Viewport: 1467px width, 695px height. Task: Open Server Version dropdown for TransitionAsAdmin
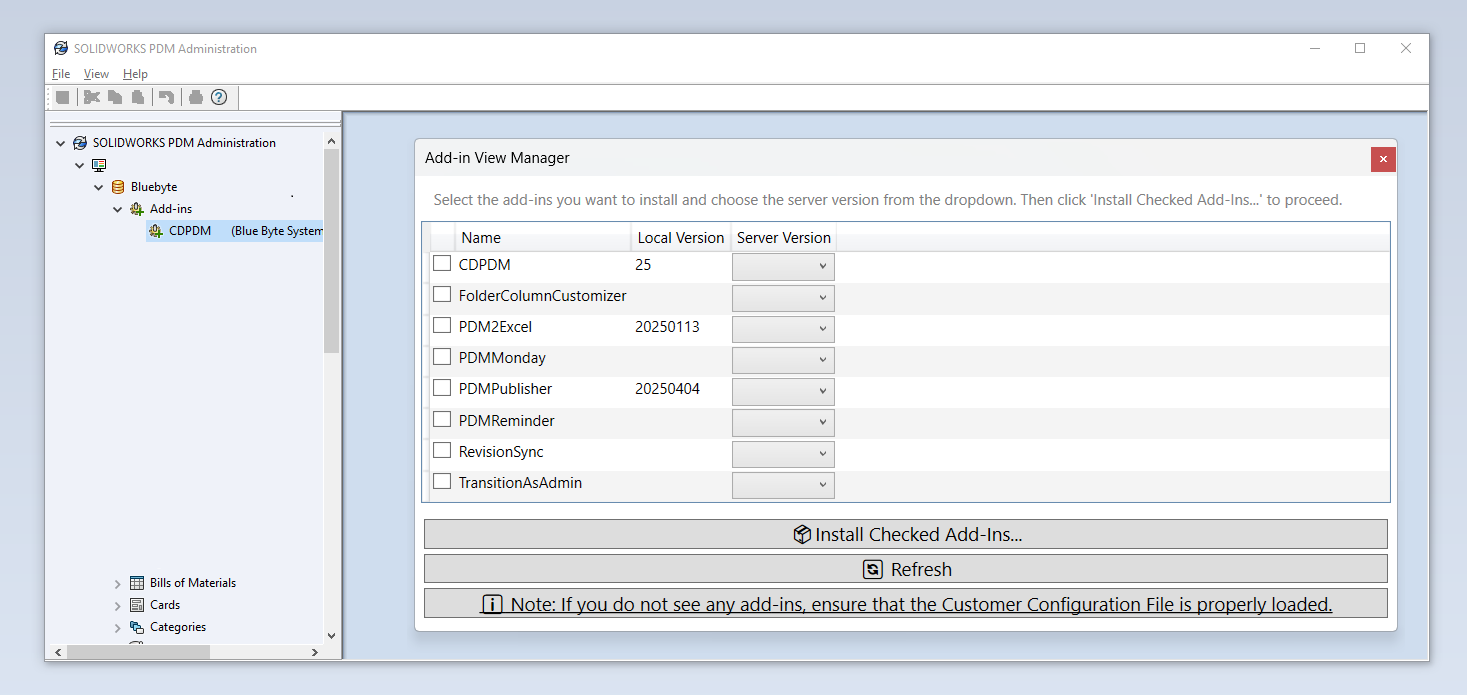783,485
